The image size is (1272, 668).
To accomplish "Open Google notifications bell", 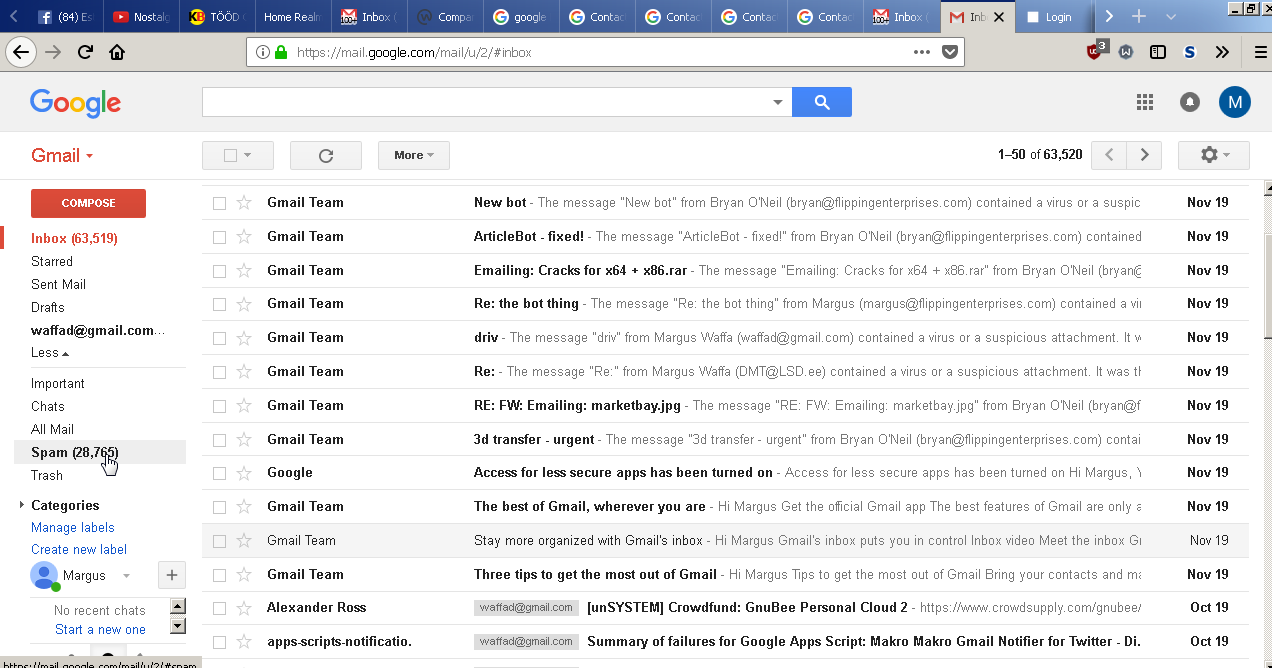I will click(x=1190, y=102).
